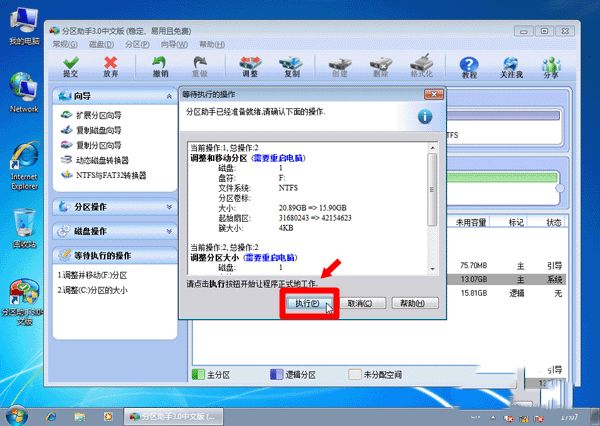Screen dimensions: 600x426
Task: Click the 提交 (Submit) checkmark toolbar icon
Action: [x=71, y=67]
